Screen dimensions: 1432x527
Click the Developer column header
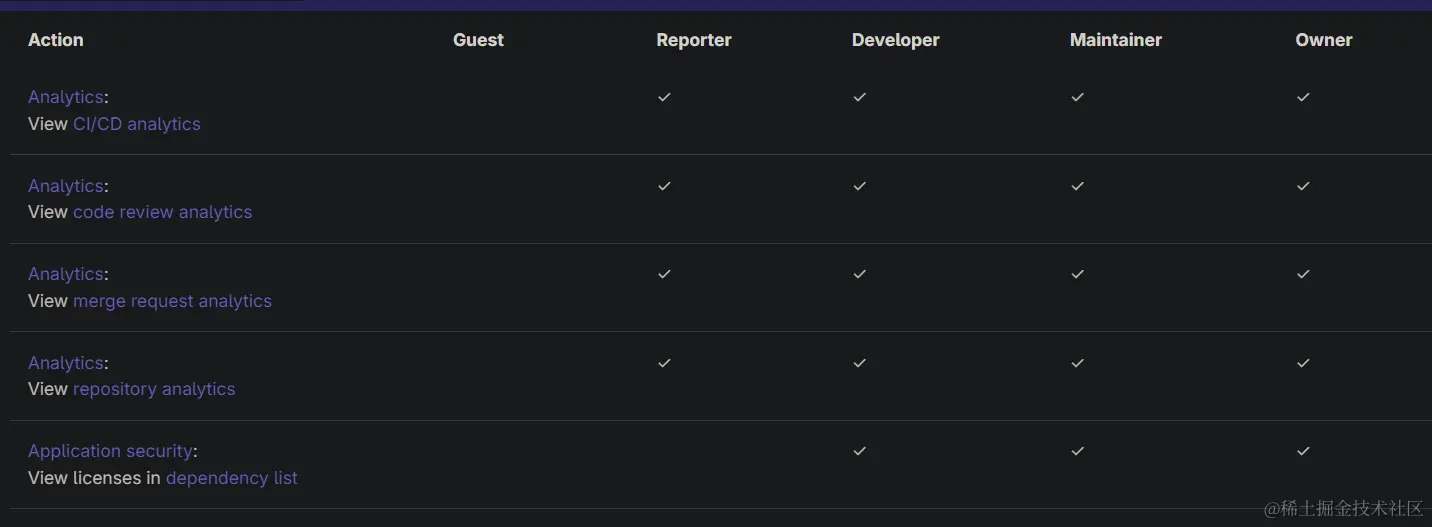pyautogui.click(x=896, y=40)
